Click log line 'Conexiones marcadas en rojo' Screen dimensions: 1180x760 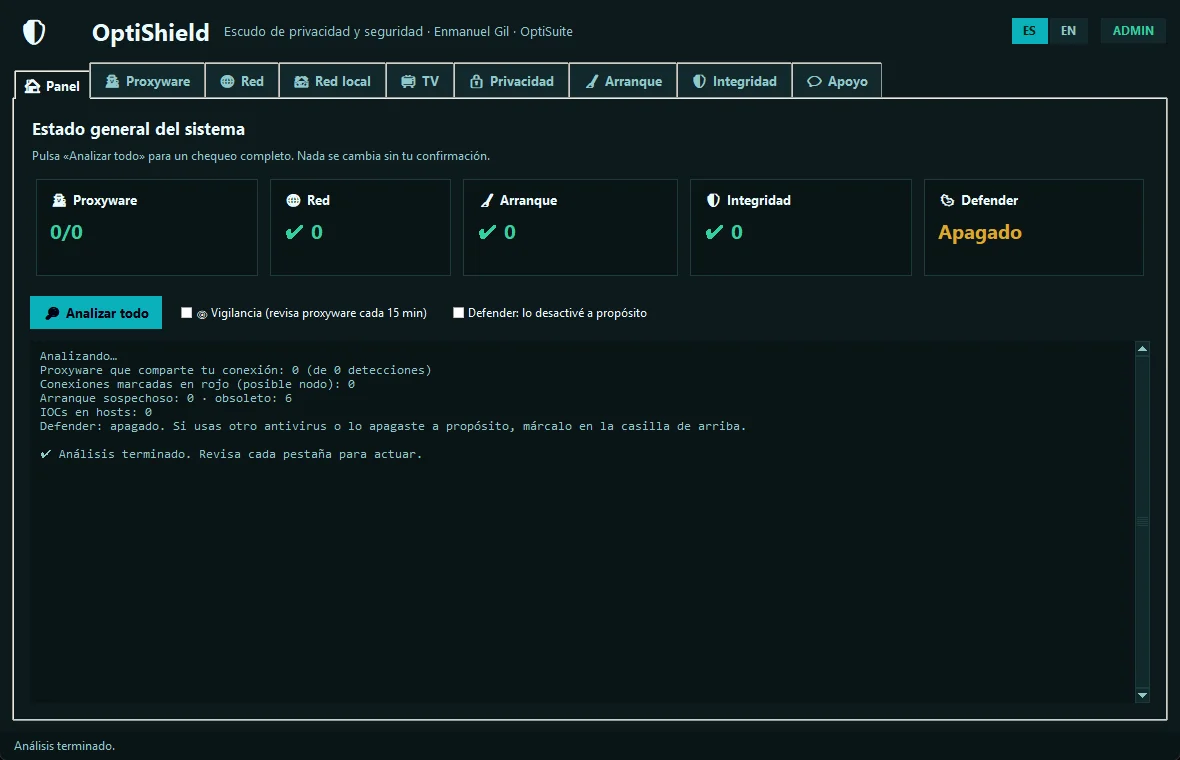[x=197, y=385]
